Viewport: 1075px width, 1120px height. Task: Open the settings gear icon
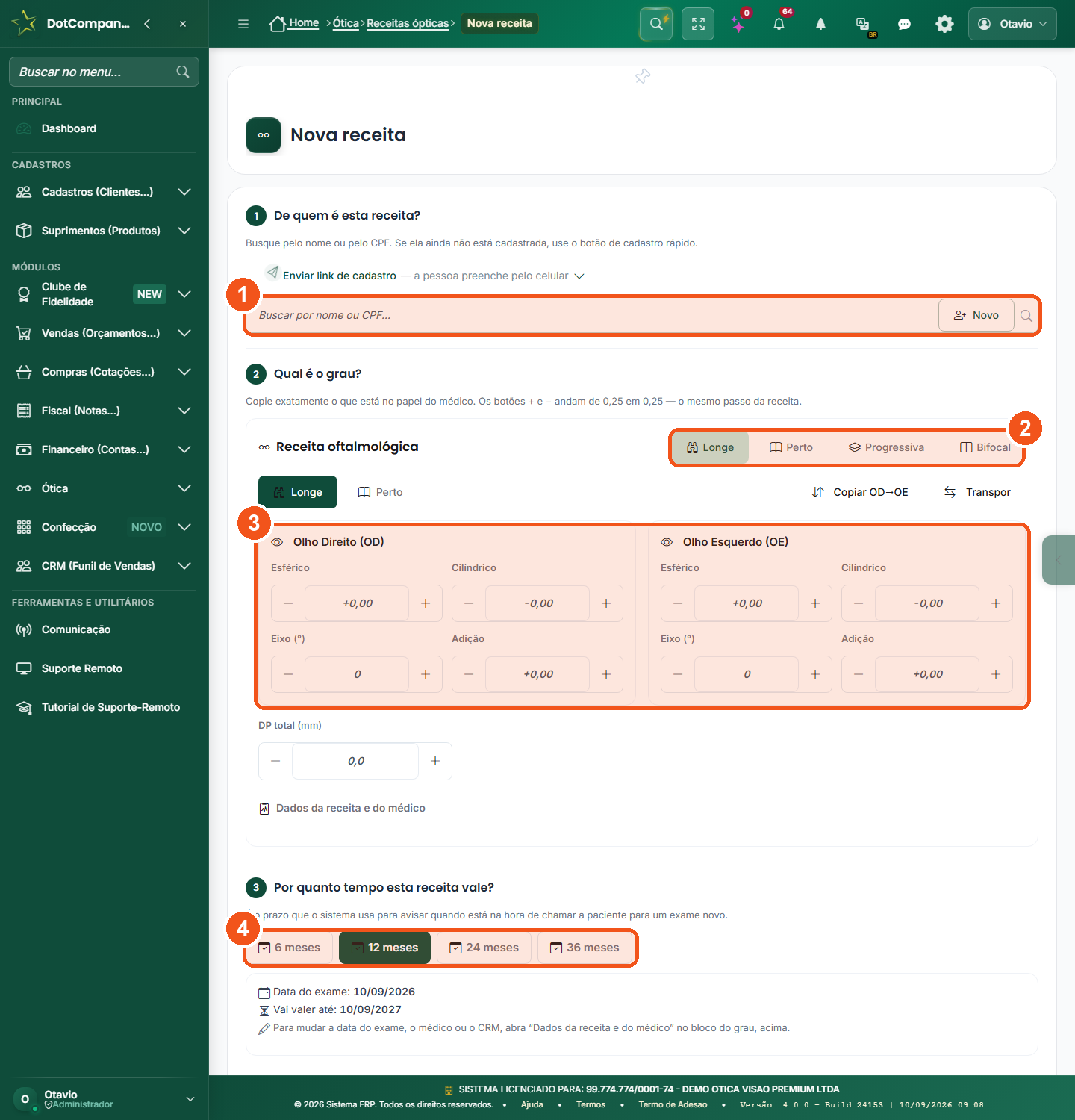click(x=944, y=24)
